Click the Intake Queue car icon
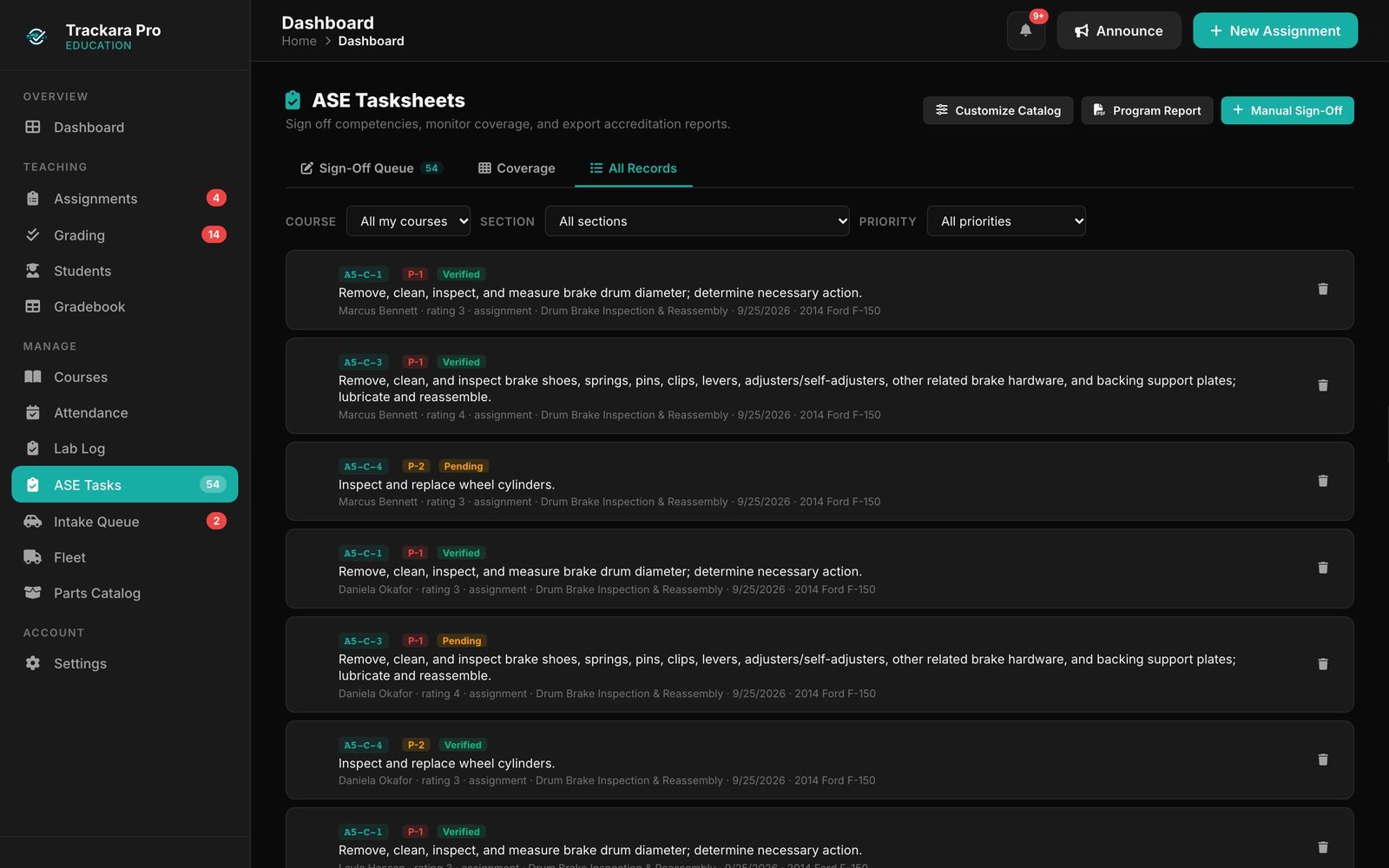This screenshot has height=868, width=1389. tap(33, 521)
